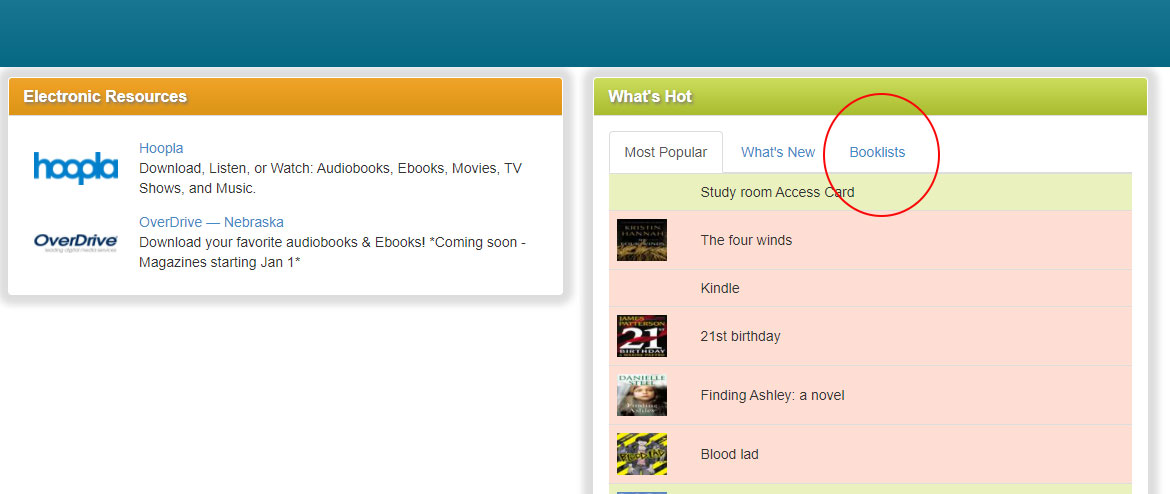Click the Electronic Resources header
The image size is (1170, 494).
[285, 96]
